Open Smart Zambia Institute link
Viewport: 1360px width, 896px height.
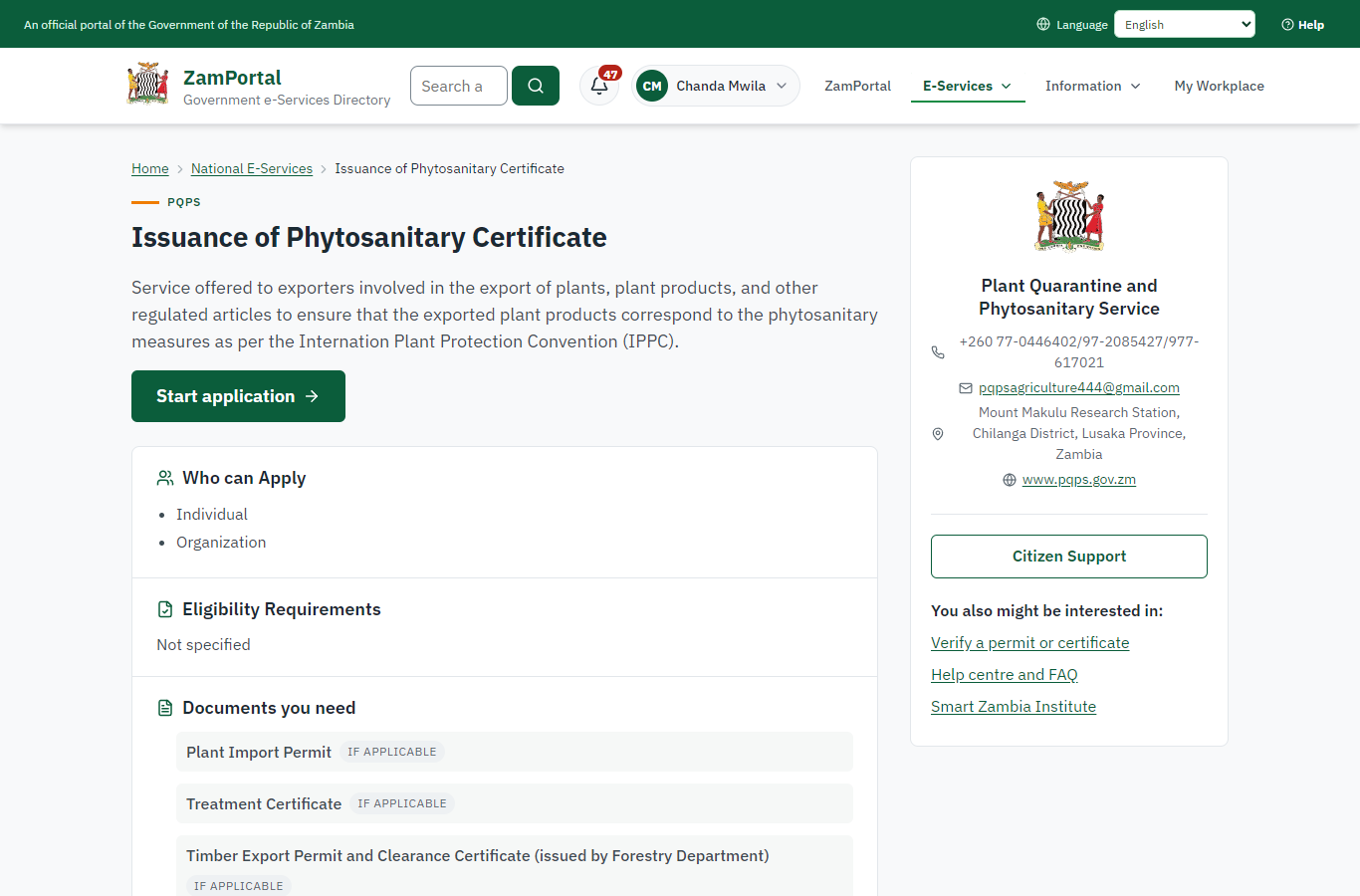click(x=1014, y=707)
